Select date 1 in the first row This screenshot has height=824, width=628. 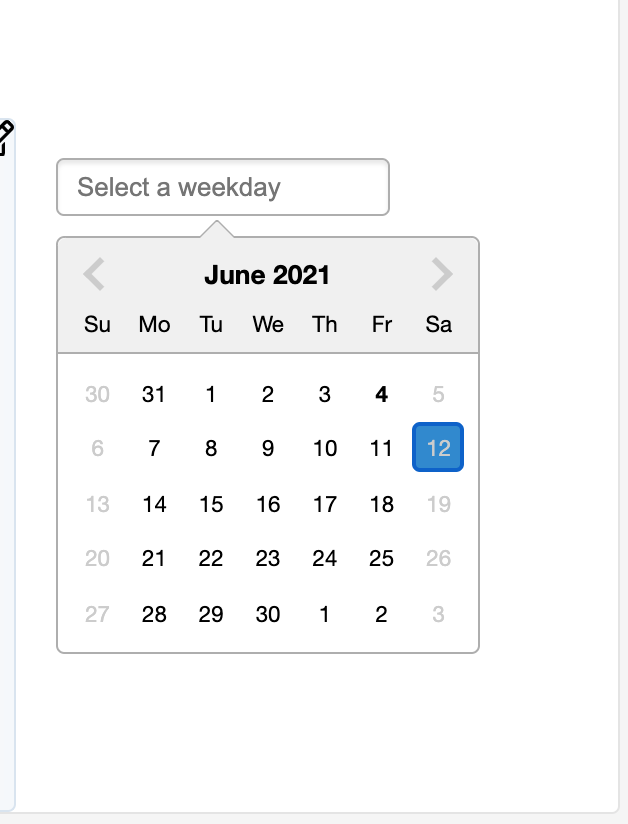coord(211,394)
